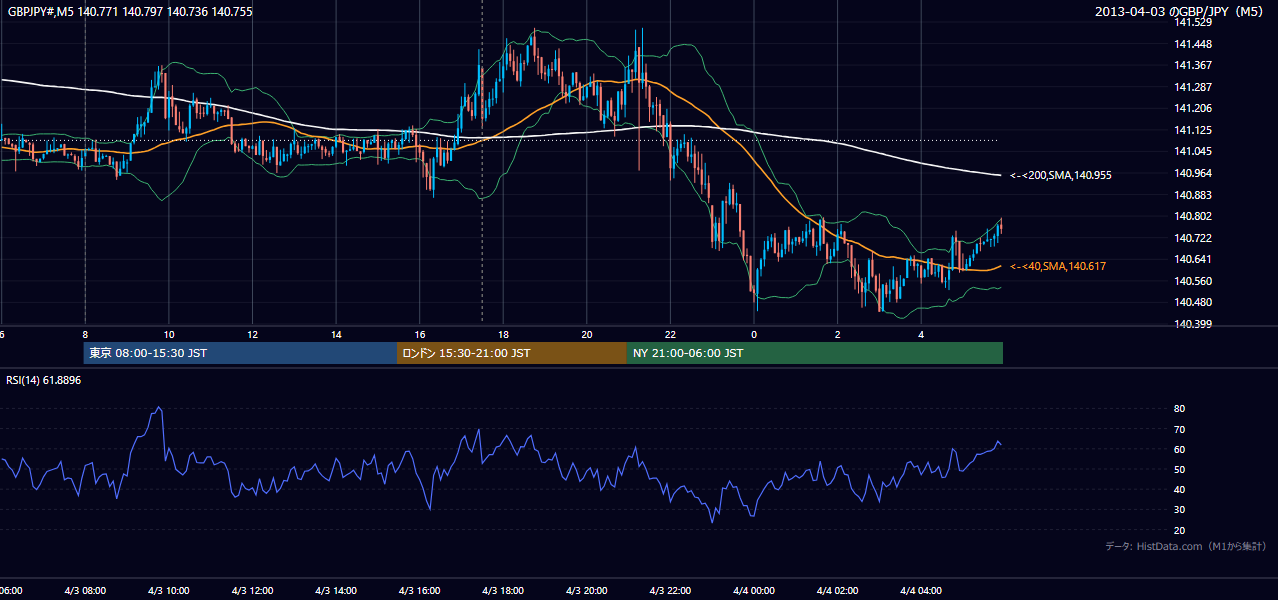Click price axis value 140.883
1278x600 pixels.
[1193, 195]
